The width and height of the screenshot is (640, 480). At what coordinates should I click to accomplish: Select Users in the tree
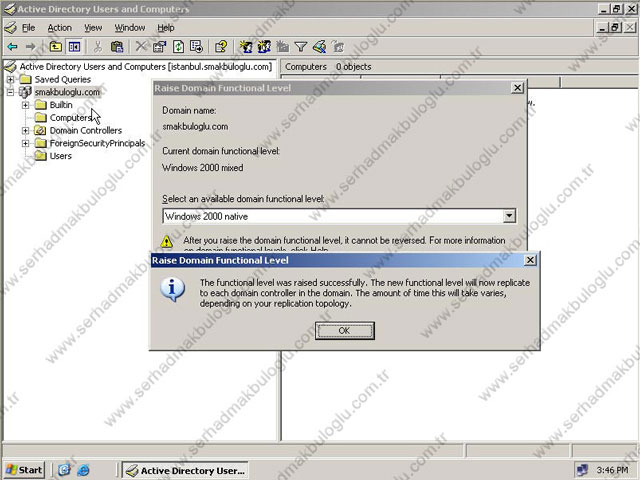tap(60, 156)
